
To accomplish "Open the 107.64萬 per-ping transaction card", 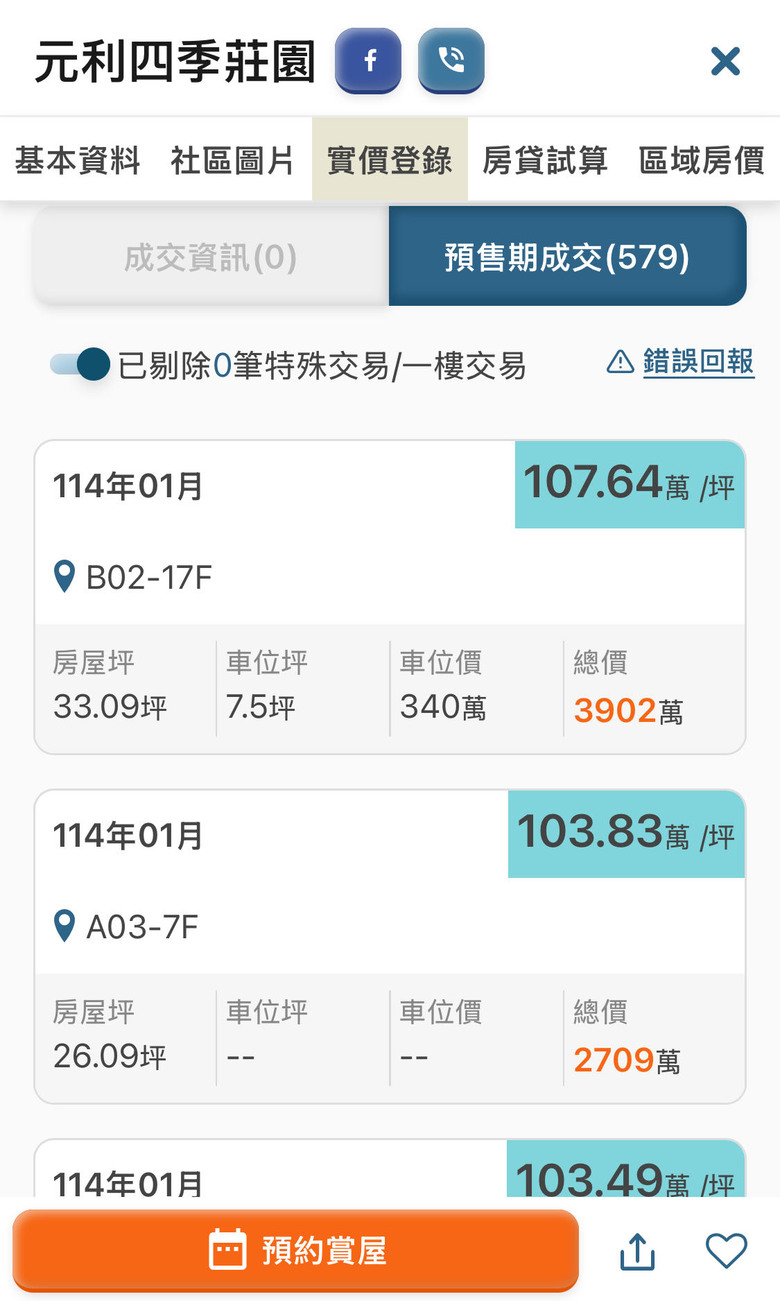I will pos(389,597).
